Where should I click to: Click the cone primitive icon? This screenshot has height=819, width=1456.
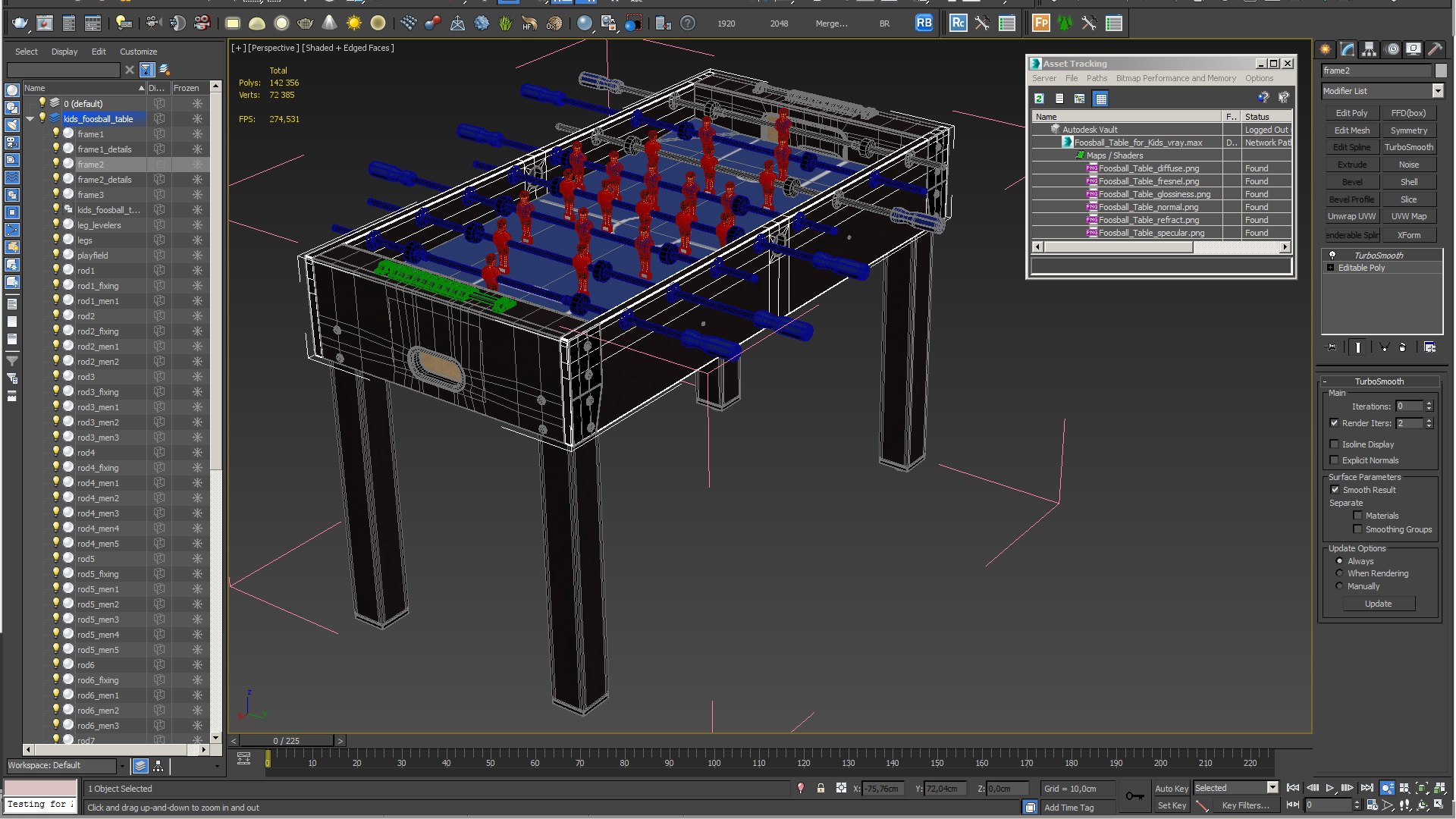329,24
